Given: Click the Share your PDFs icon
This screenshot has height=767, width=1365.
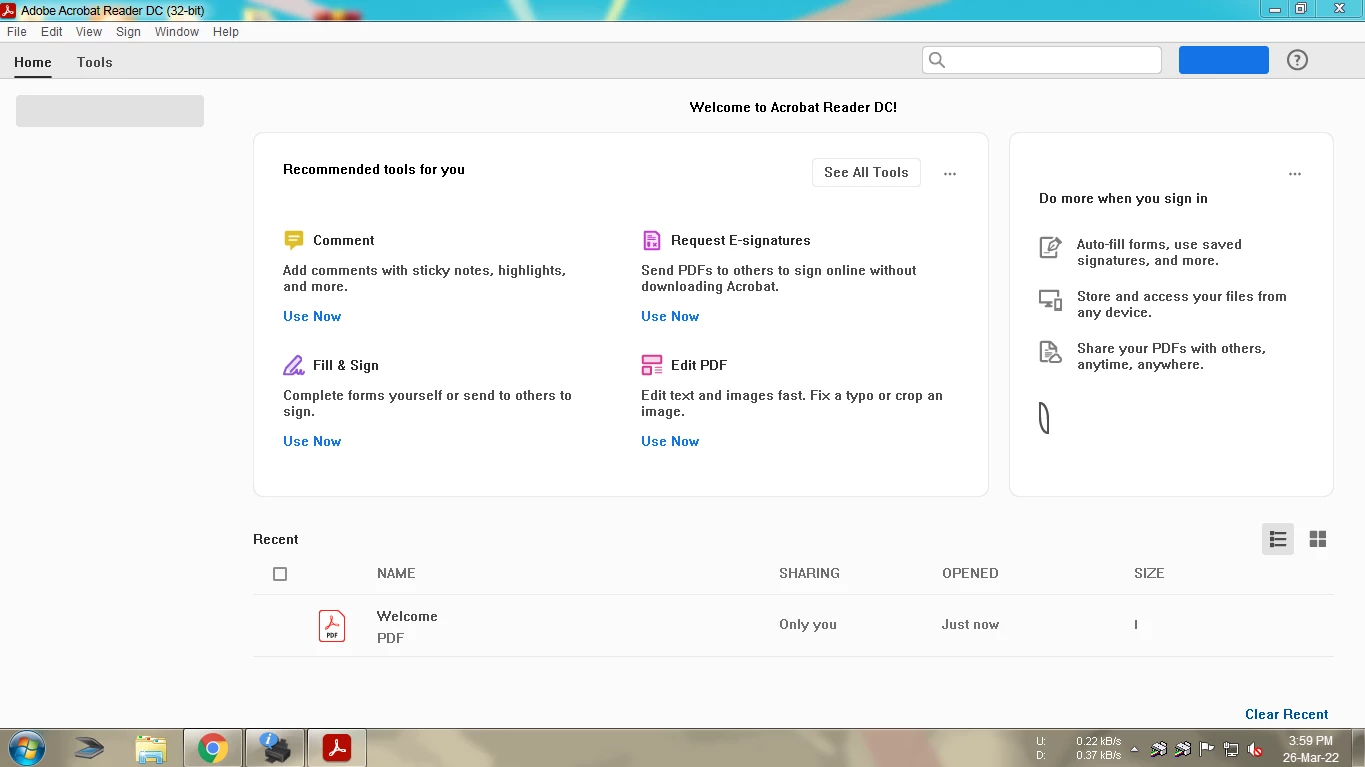Looking at the screenshot, I should click(x=1050, y=352).
